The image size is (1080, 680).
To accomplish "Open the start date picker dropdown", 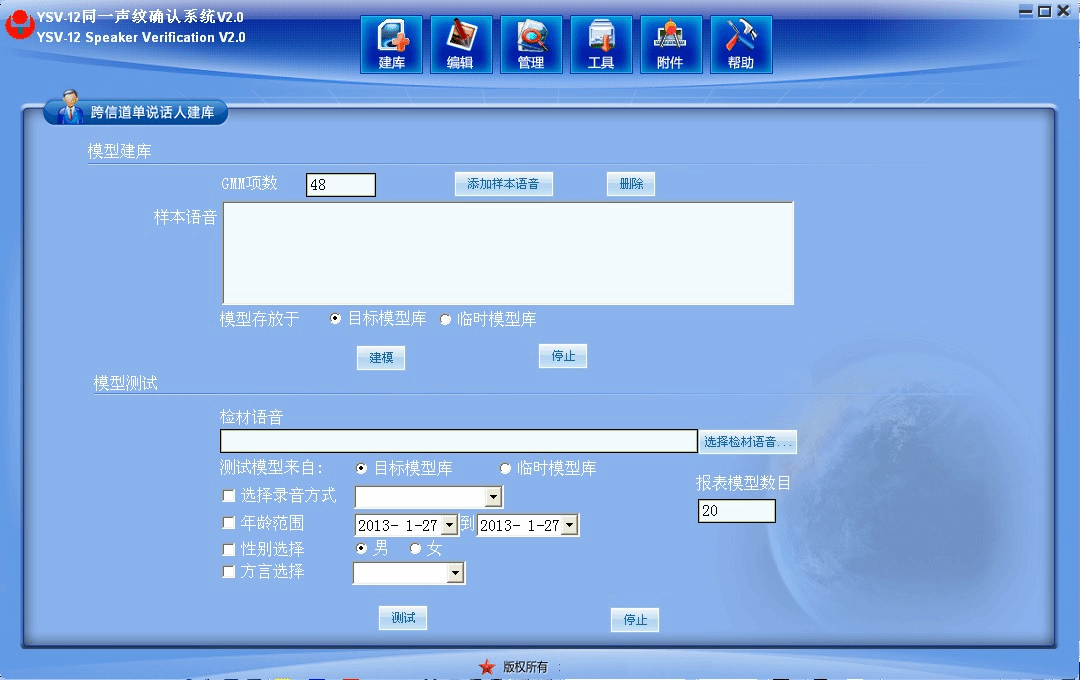I will click(x=449, y=525).
